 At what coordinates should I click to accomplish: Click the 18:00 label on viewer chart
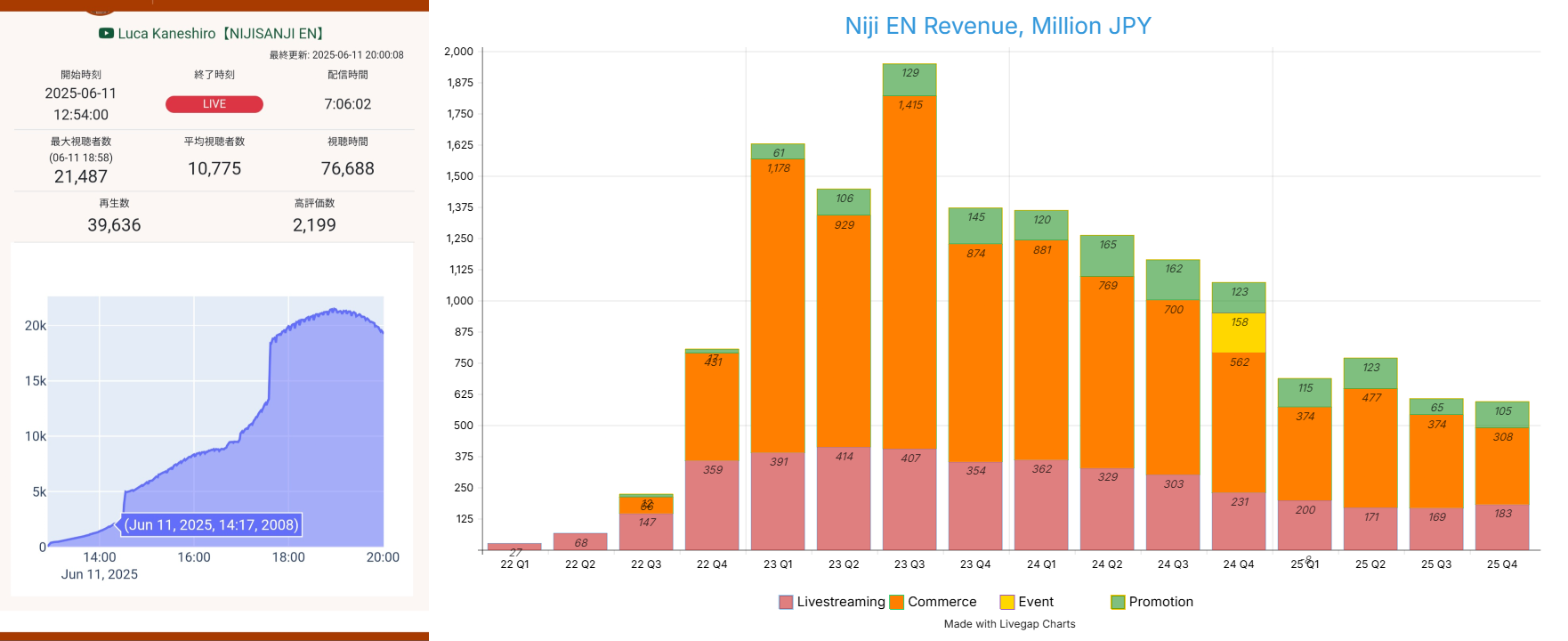coord(288,557)
